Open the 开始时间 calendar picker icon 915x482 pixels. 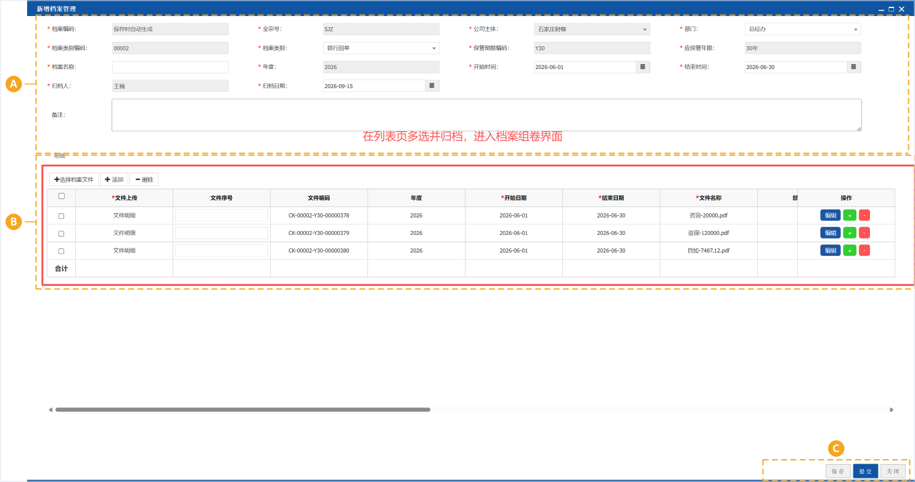pyautogui.click(x=642, y=67)
